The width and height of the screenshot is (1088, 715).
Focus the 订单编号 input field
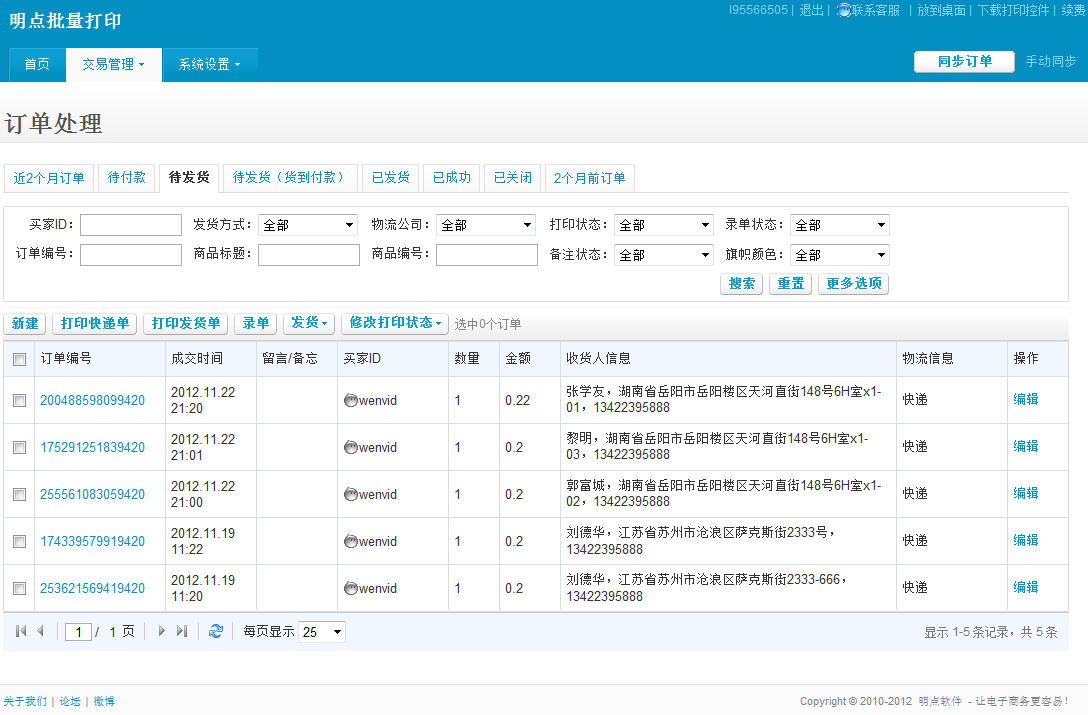point(130,255)
